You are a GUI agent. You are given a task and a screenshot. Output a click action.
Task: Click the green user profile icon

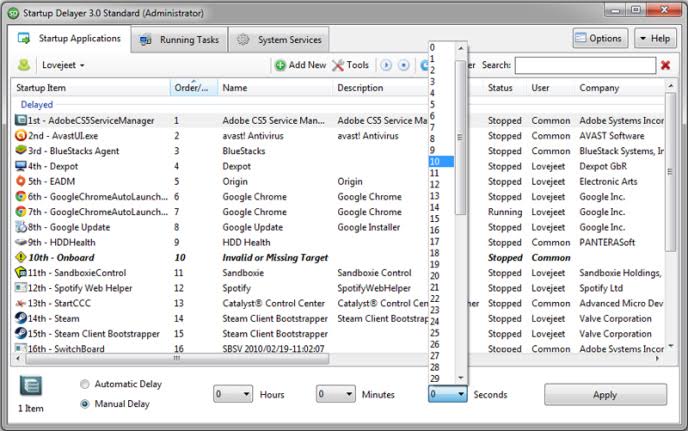pos(24,65)
